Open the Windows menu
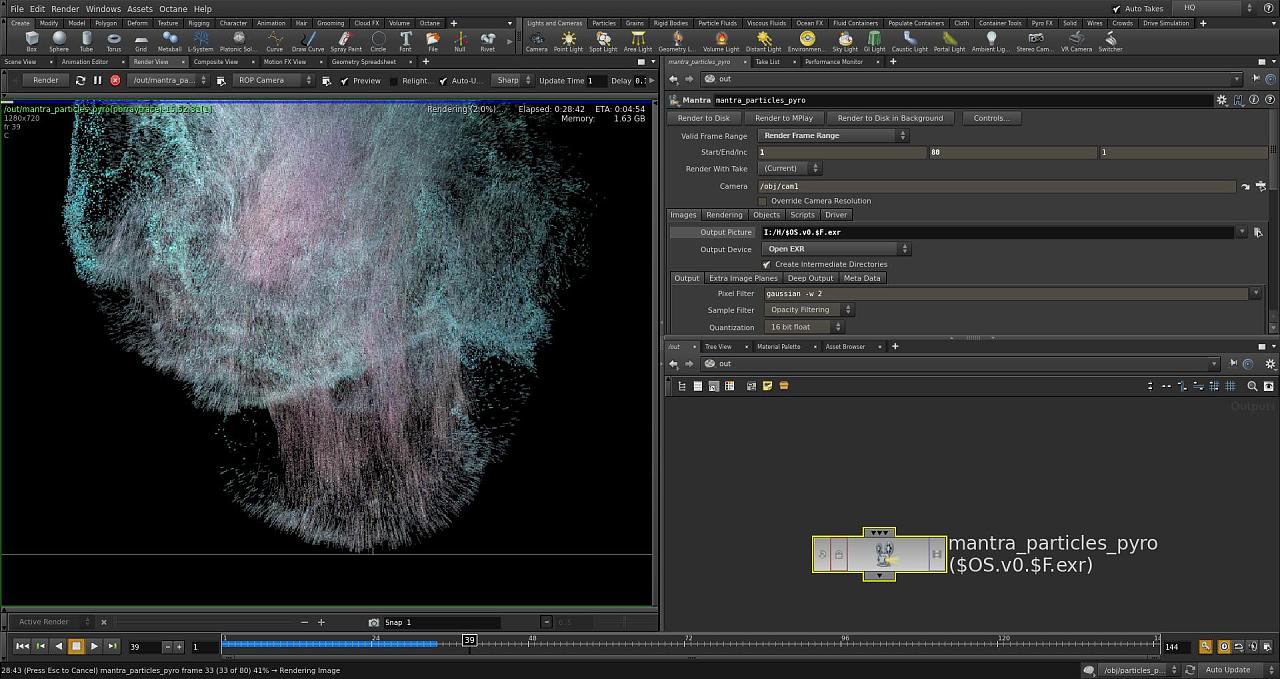The height and width of the screenshot is (679, 1280). click(103, 9)
